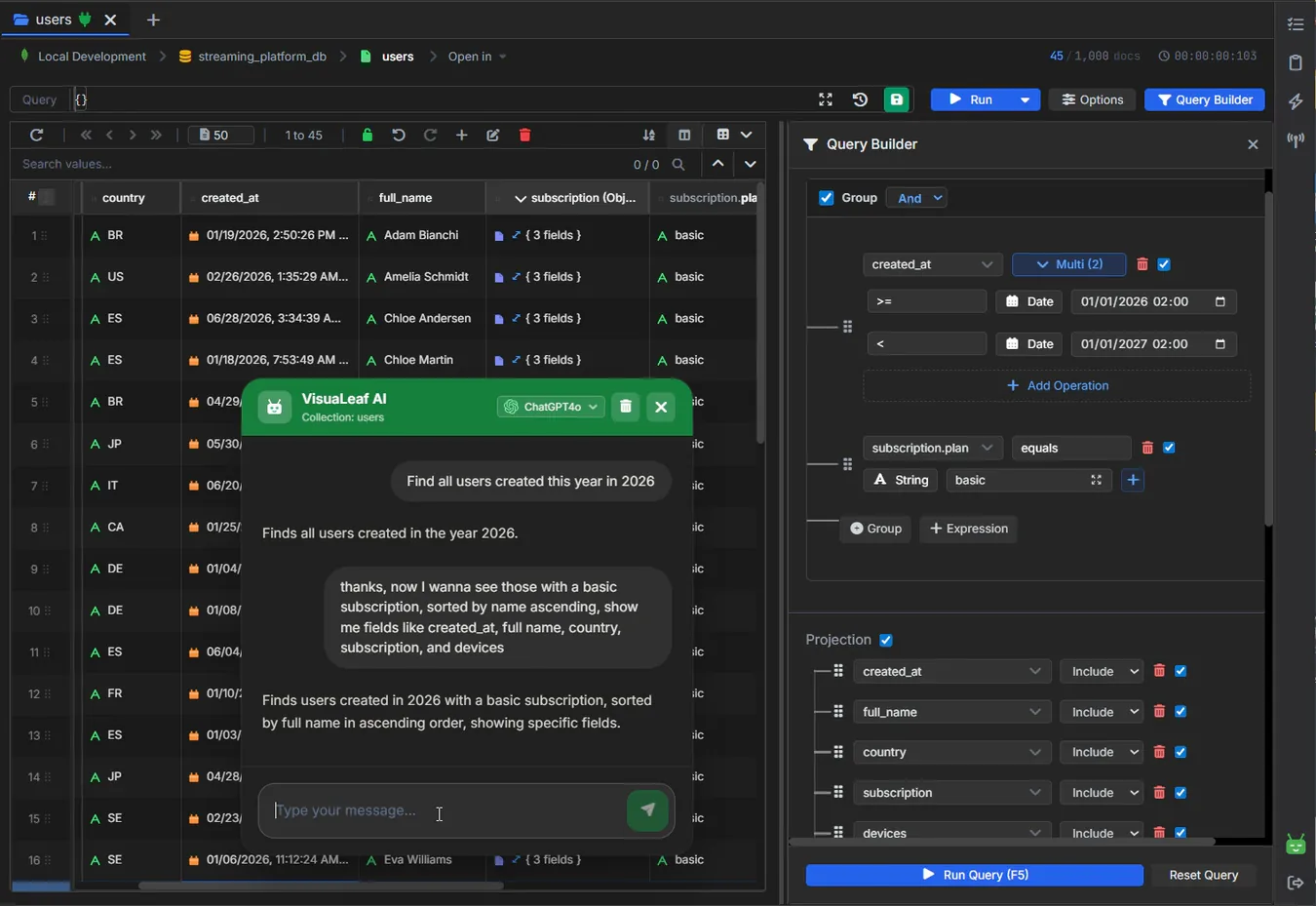1316x906 pixels.
Task: Click the Run query button
Action: click(972, 99)
